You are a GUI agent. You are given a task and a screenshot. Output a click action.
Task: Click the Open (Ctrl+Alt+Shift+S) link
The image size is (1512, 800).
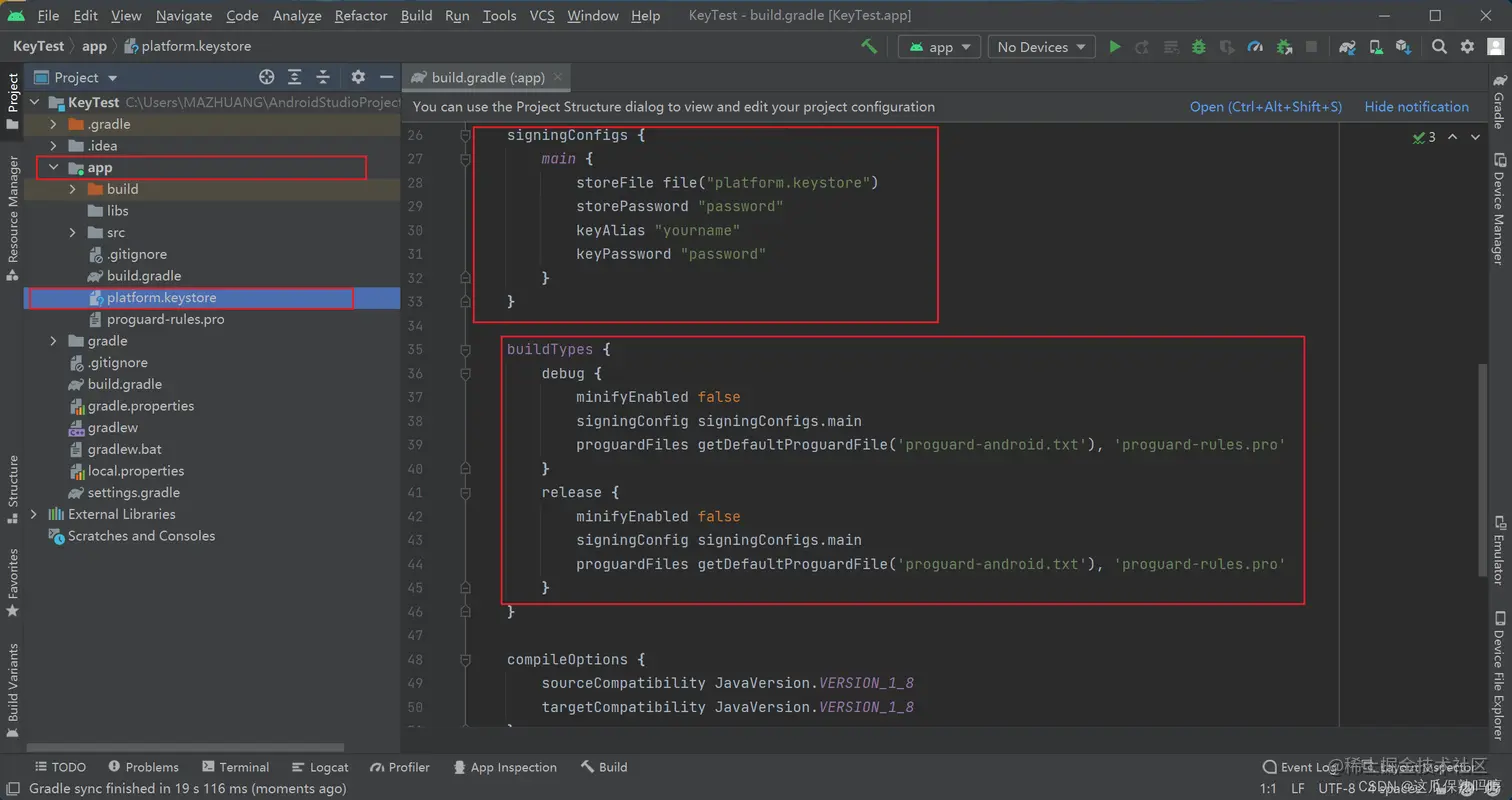point(1266,106)
